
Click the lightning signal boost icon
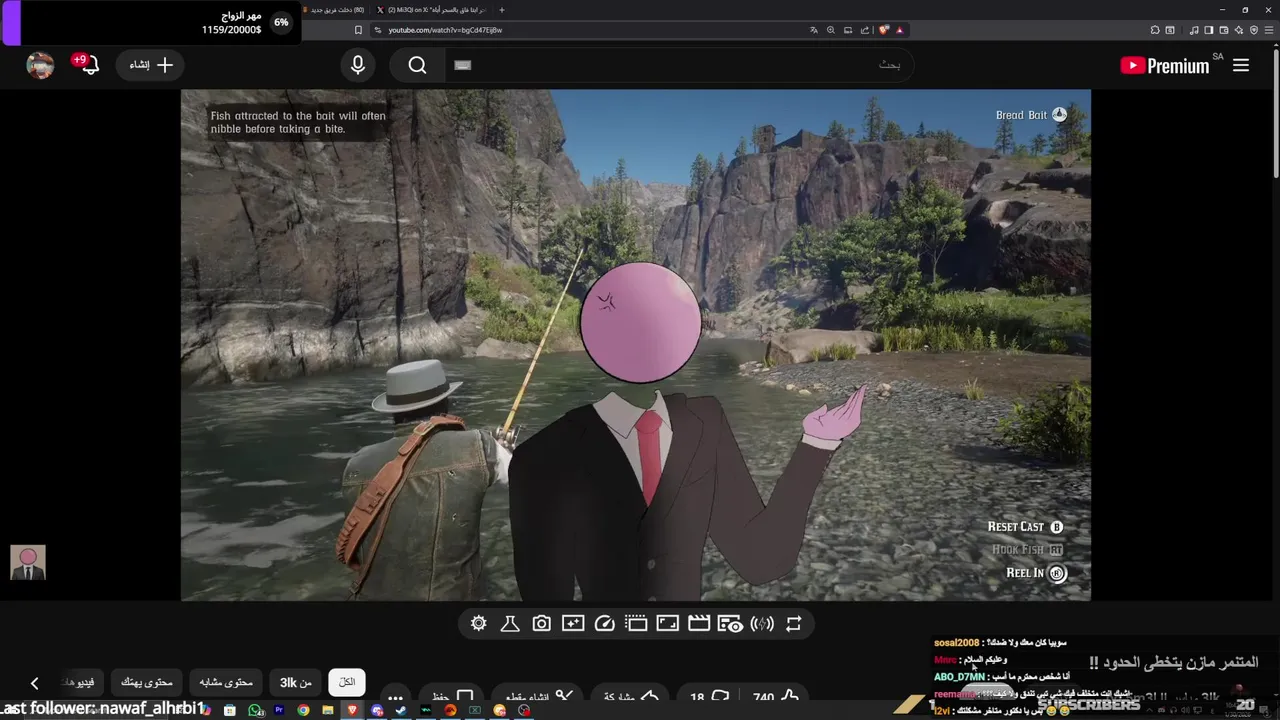(762, 623)
